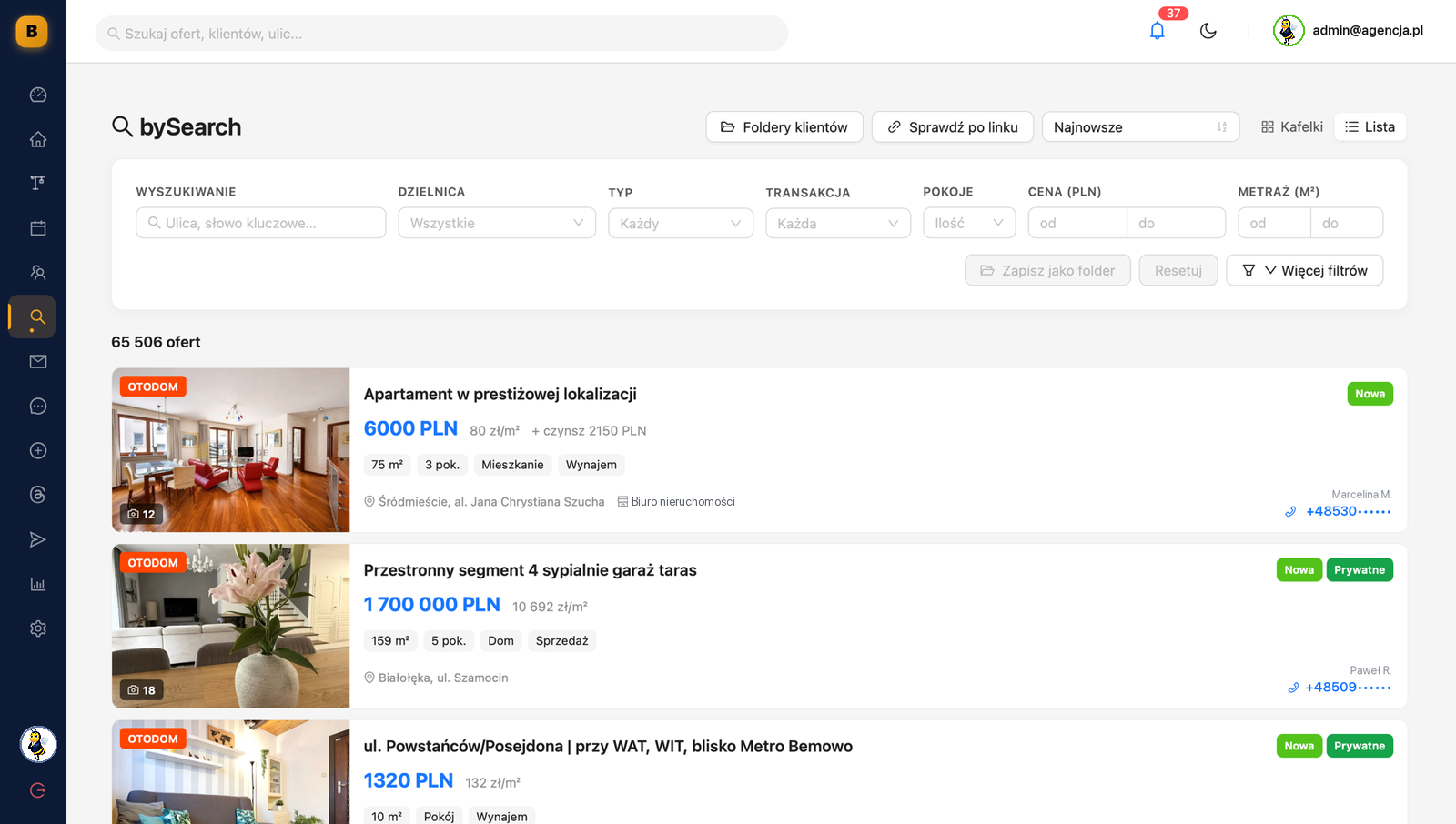Reveal phone number +48530 for Marcelina M.
This screenshot has width=1456, height=824.
click(x=1349, y=512)
